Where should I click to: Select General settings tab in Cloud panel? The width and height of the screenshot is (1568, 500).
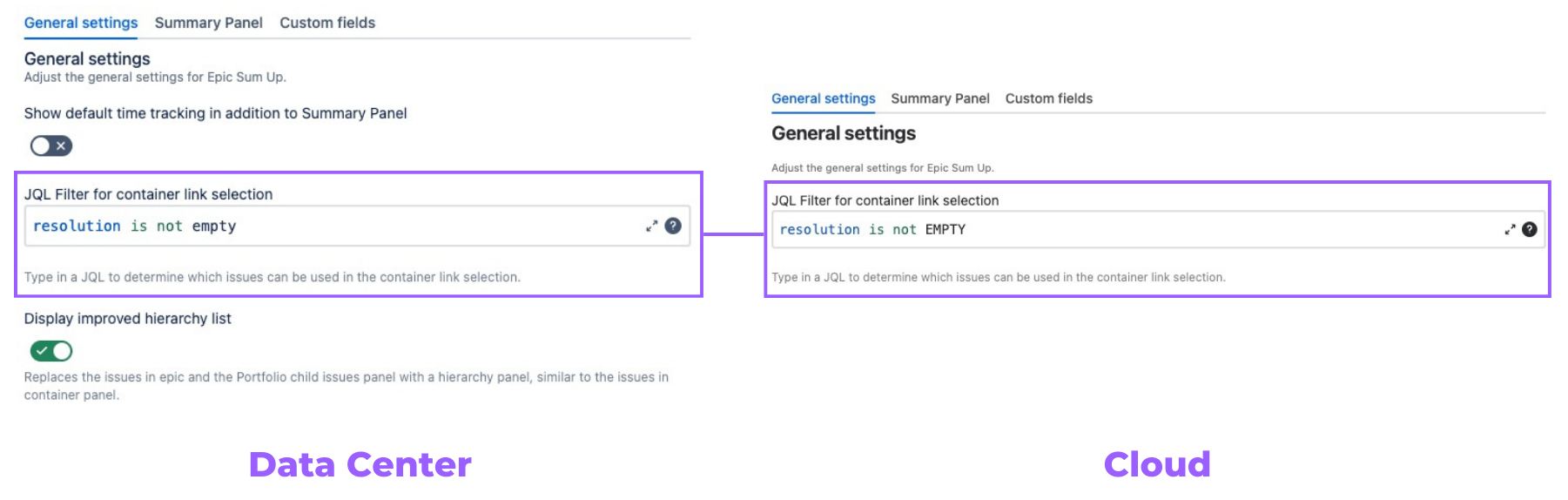(x=824, y=98)
